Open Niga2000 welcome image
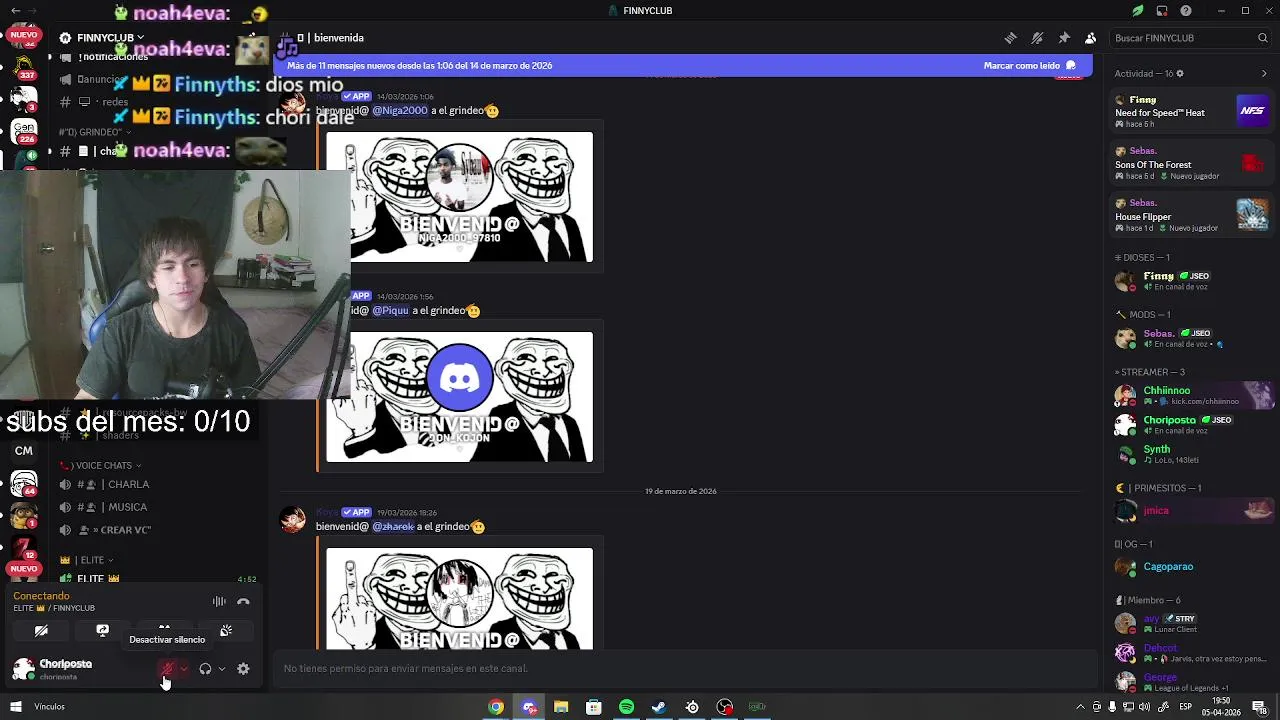This screenshot has width=1280, height=720. (x=459, y=197)
